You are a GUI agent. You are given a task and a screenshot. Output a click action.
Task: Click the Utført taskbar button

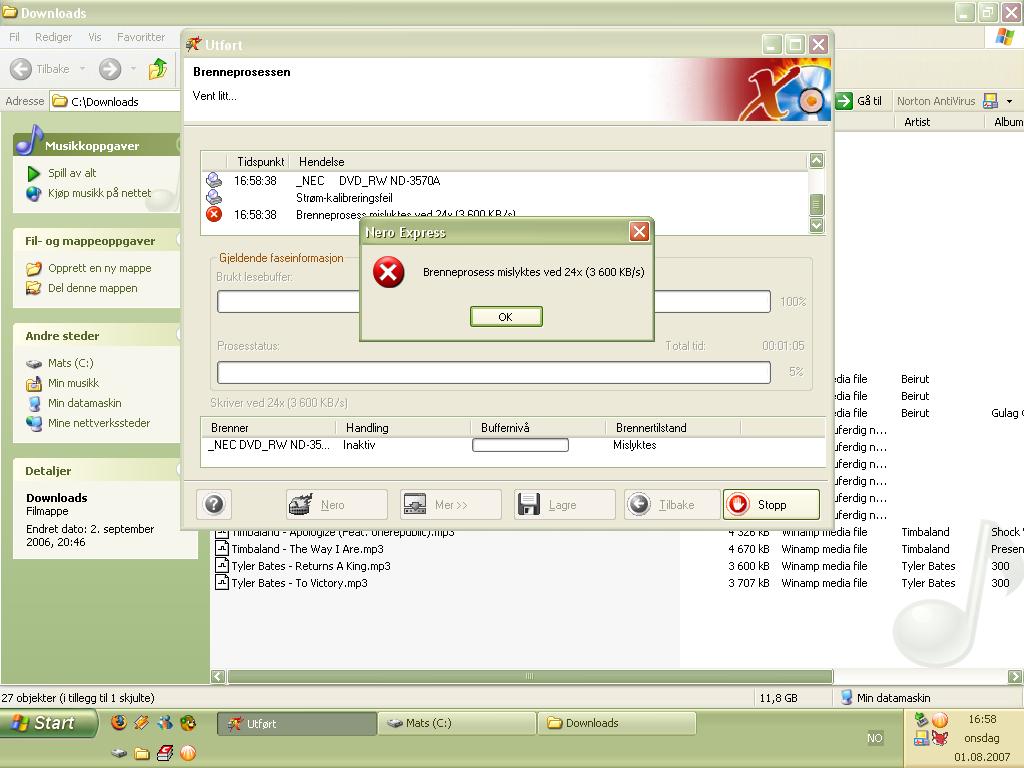tap(296, 724)
